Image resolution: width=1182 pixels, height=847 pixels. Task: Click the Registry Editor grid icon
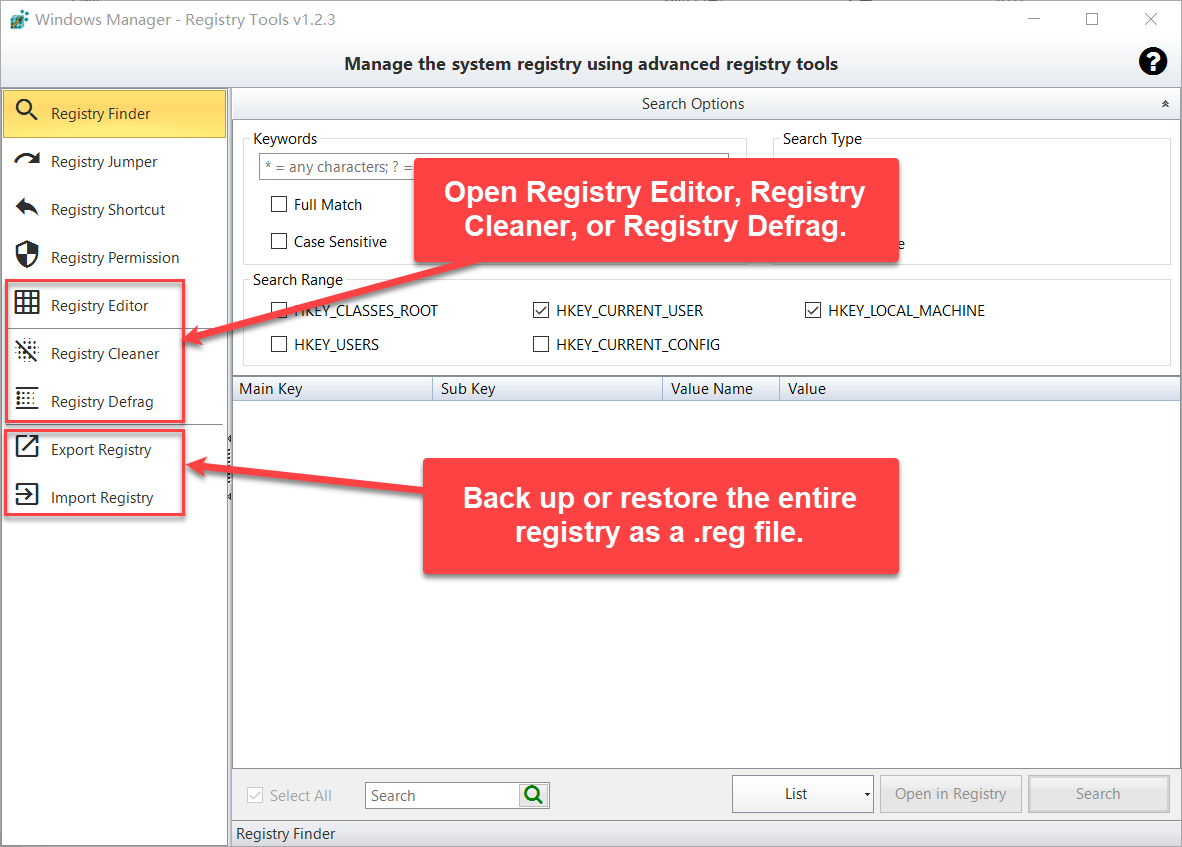[27, 302]
